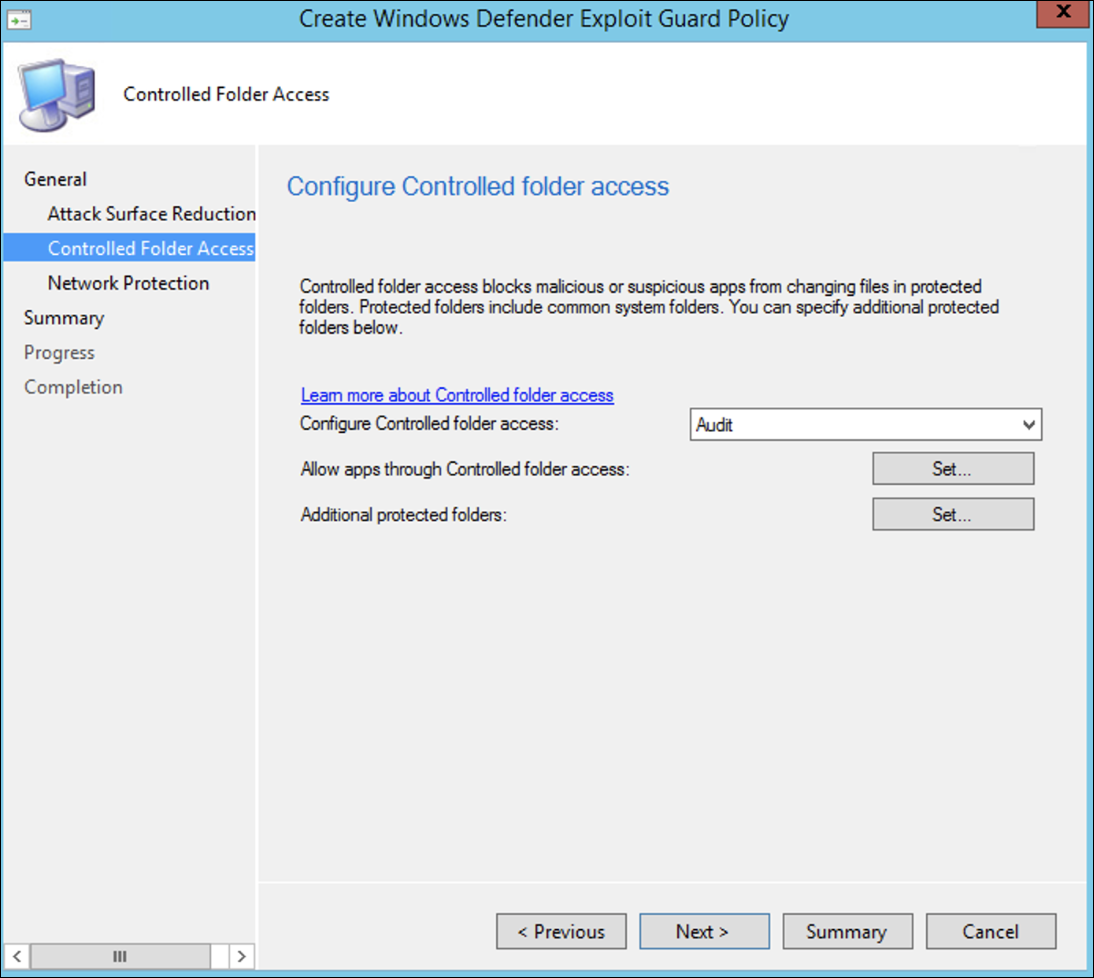Open the Configure Controlled folder access dropdown

coord(865,424)
